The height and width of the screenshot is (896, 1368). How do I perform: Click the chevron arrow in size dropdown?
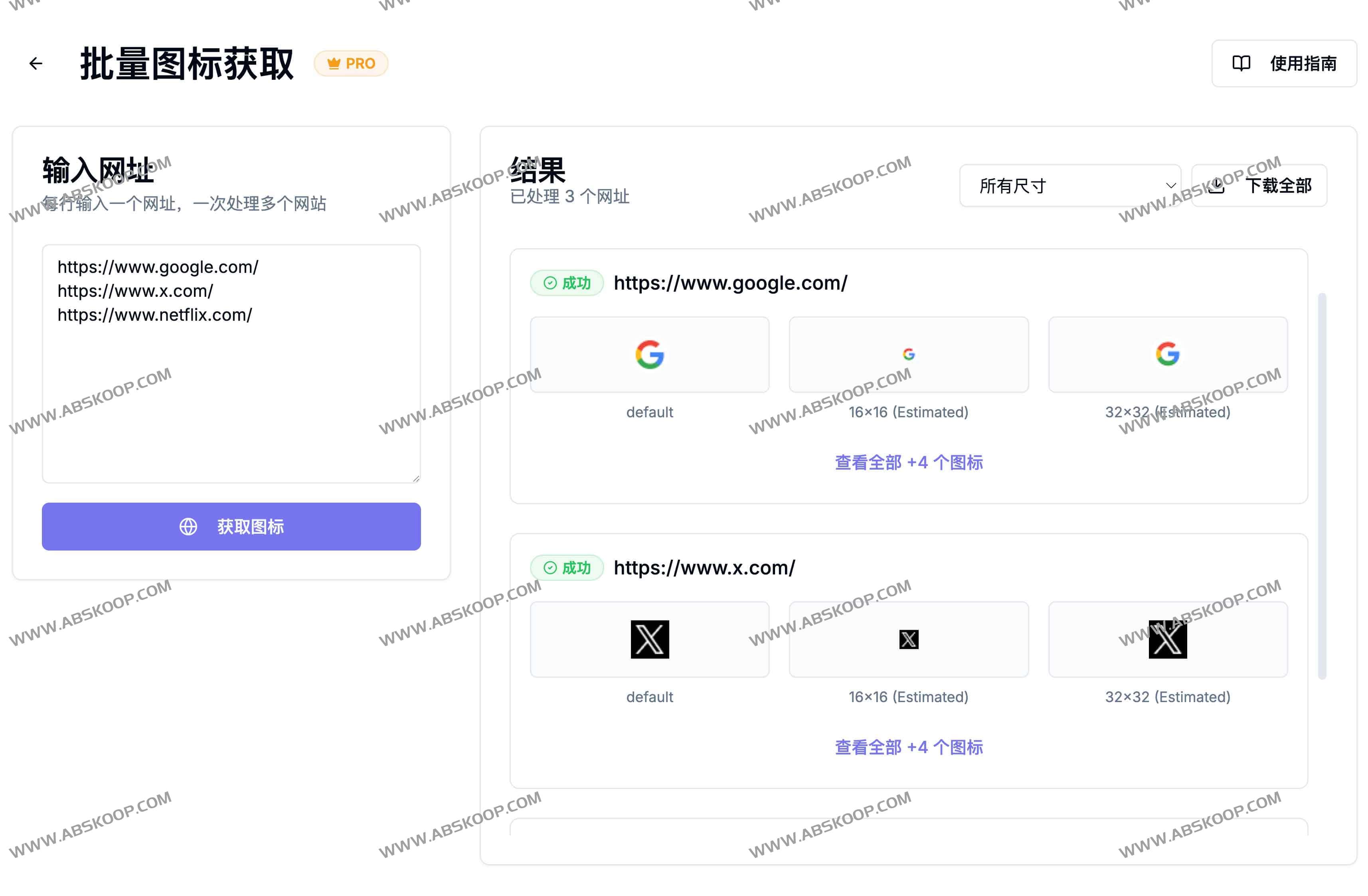click(x=1170, y=186)
